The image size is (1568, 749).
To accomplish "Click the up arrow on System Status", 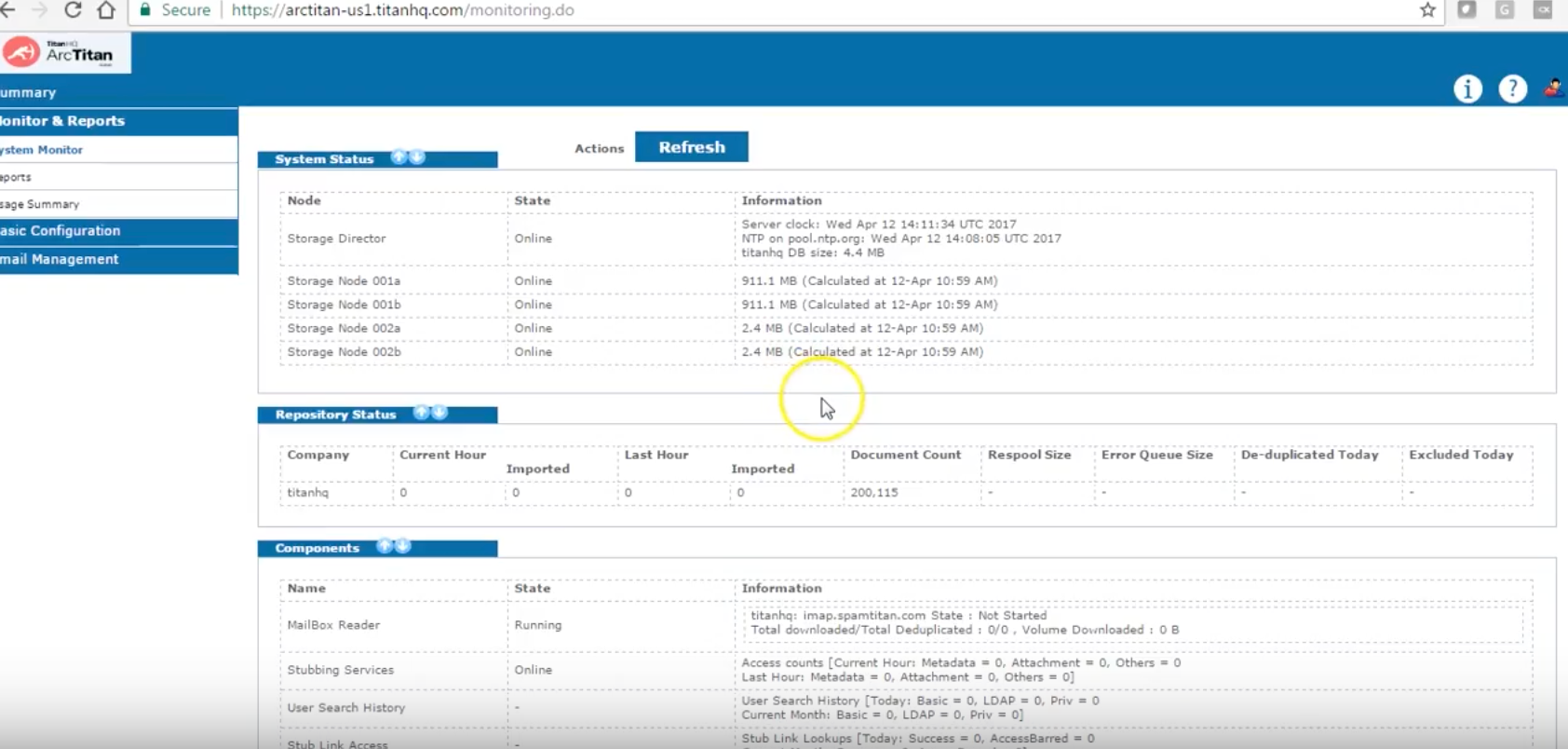I will coord(399,157).
